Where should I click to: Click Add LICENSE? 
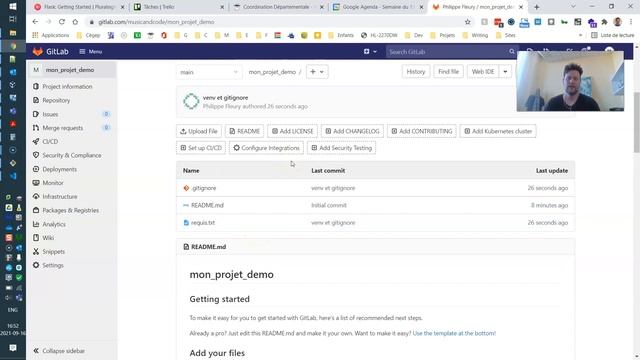click(x=293, y=131)
